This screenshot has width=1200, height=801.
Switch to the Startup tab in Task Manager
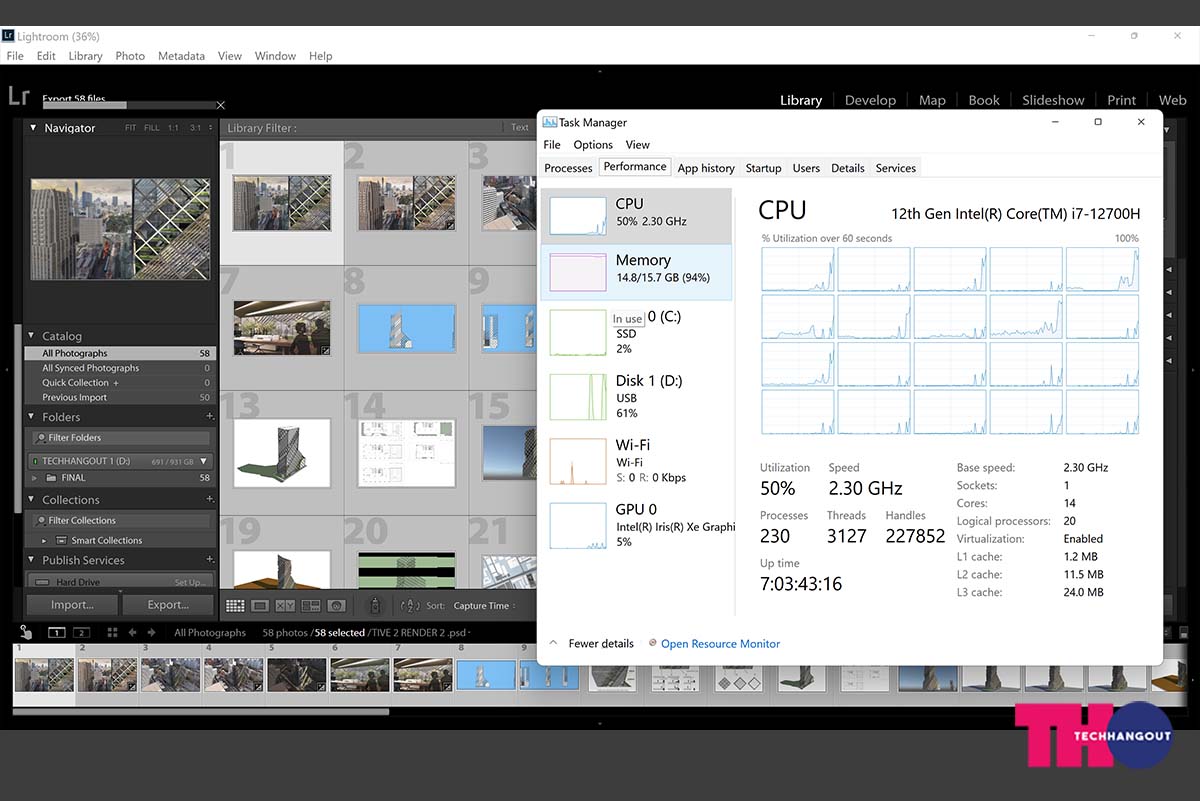[763, 168]
